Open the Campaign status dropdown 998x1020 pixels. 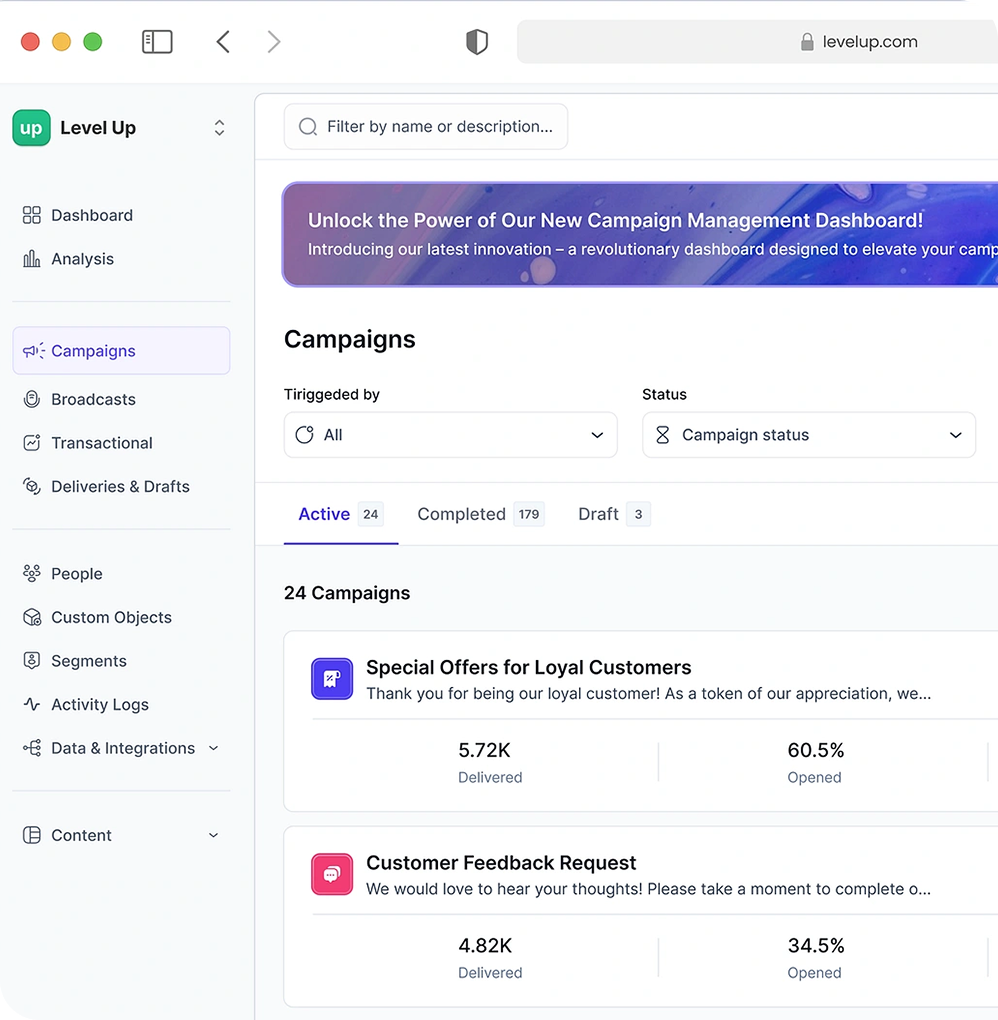tap(809, 435)
